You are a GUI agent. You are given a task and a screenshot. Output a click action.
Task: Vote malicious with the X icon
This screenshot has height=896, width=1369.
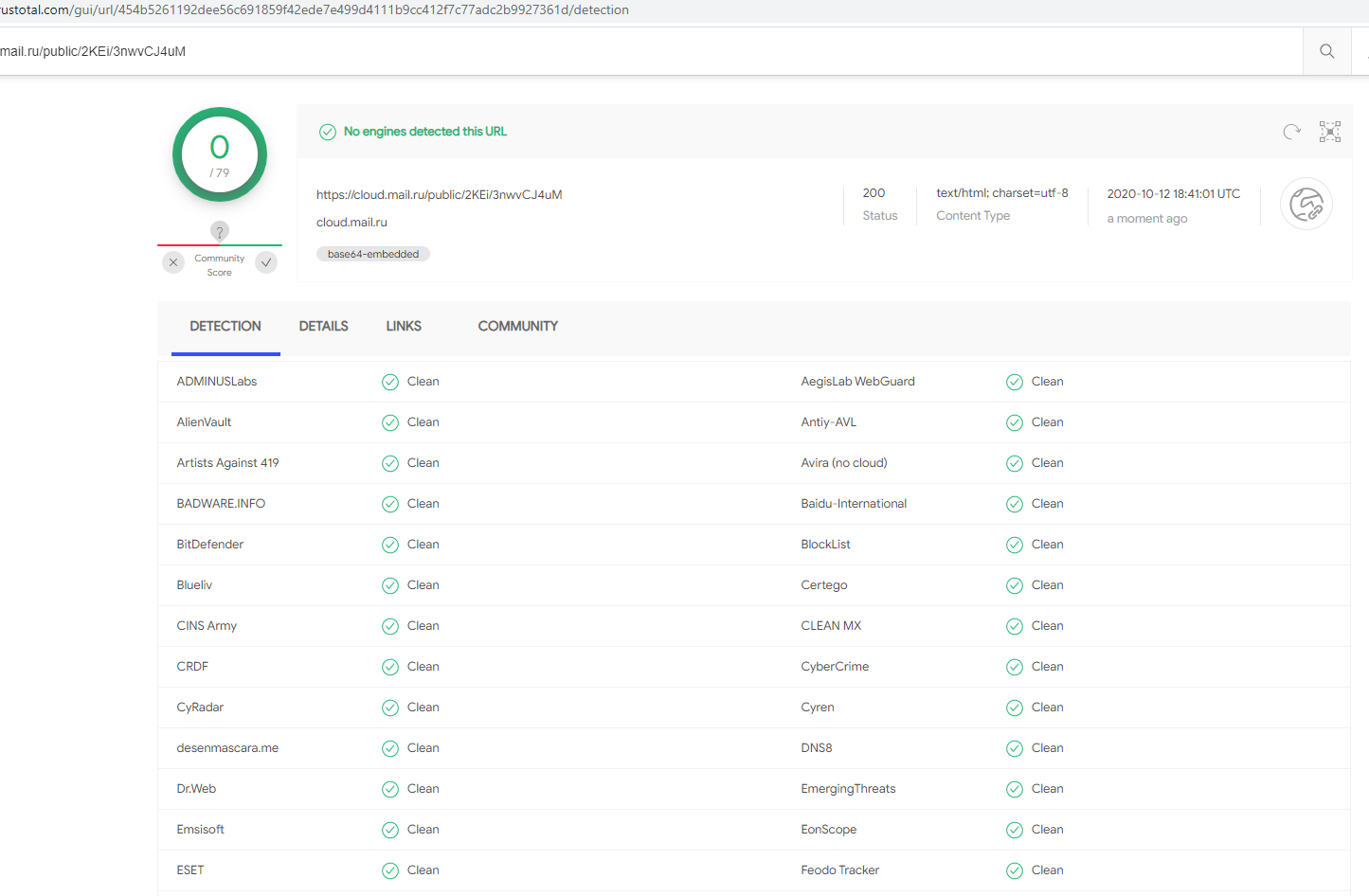pos(173,262)
